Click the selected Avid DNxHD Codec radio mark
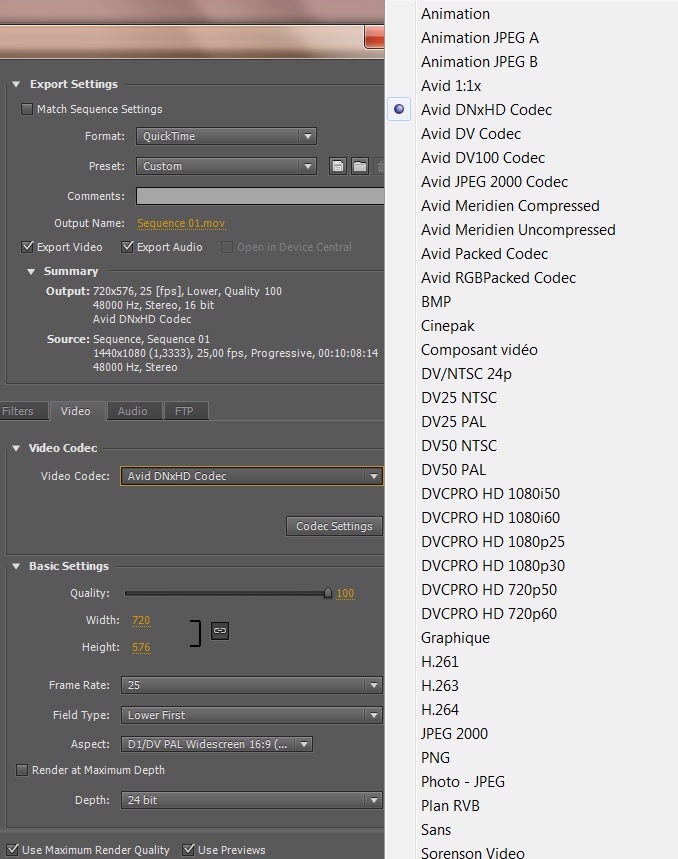 [x=399, y=109]
